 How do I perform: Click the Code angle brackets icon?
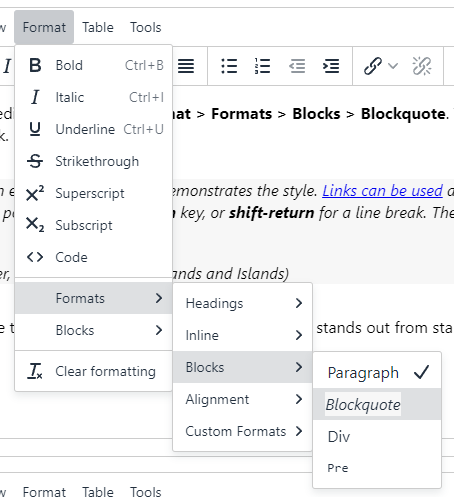coord(35,257)
